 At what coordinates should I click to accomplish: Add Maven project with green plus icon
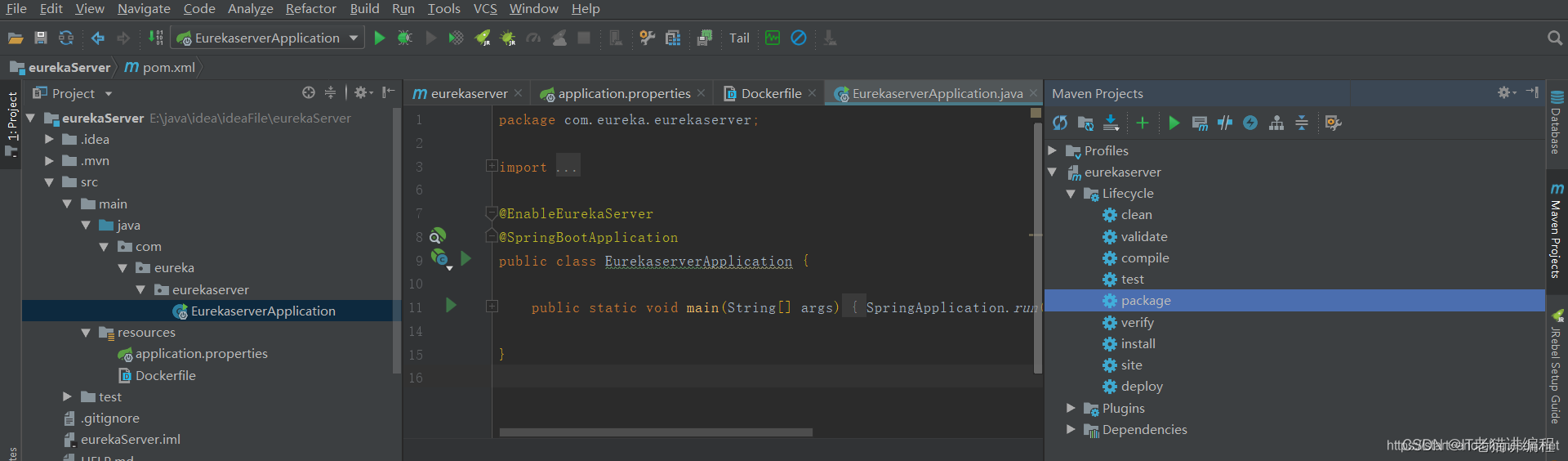click(1143, 123)
